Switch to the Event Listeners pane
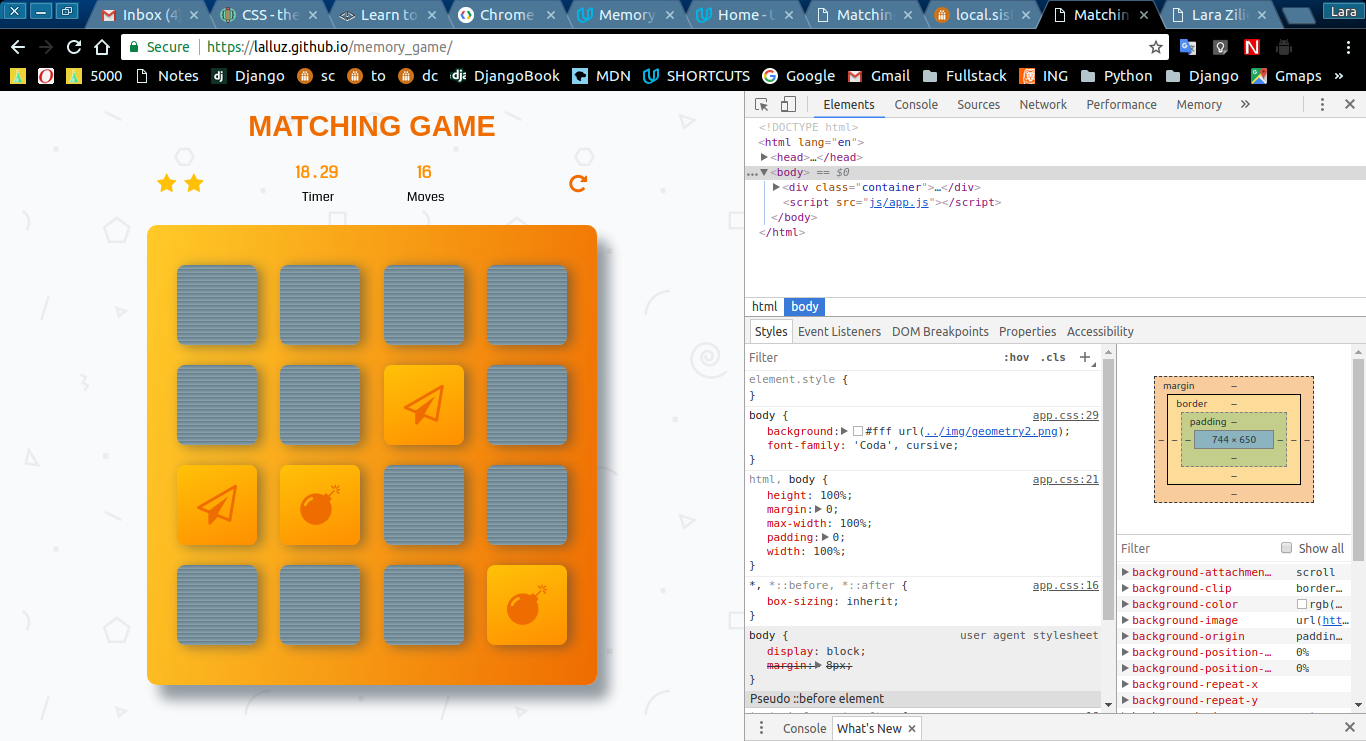1366x741 pixels. click(839, 331)
